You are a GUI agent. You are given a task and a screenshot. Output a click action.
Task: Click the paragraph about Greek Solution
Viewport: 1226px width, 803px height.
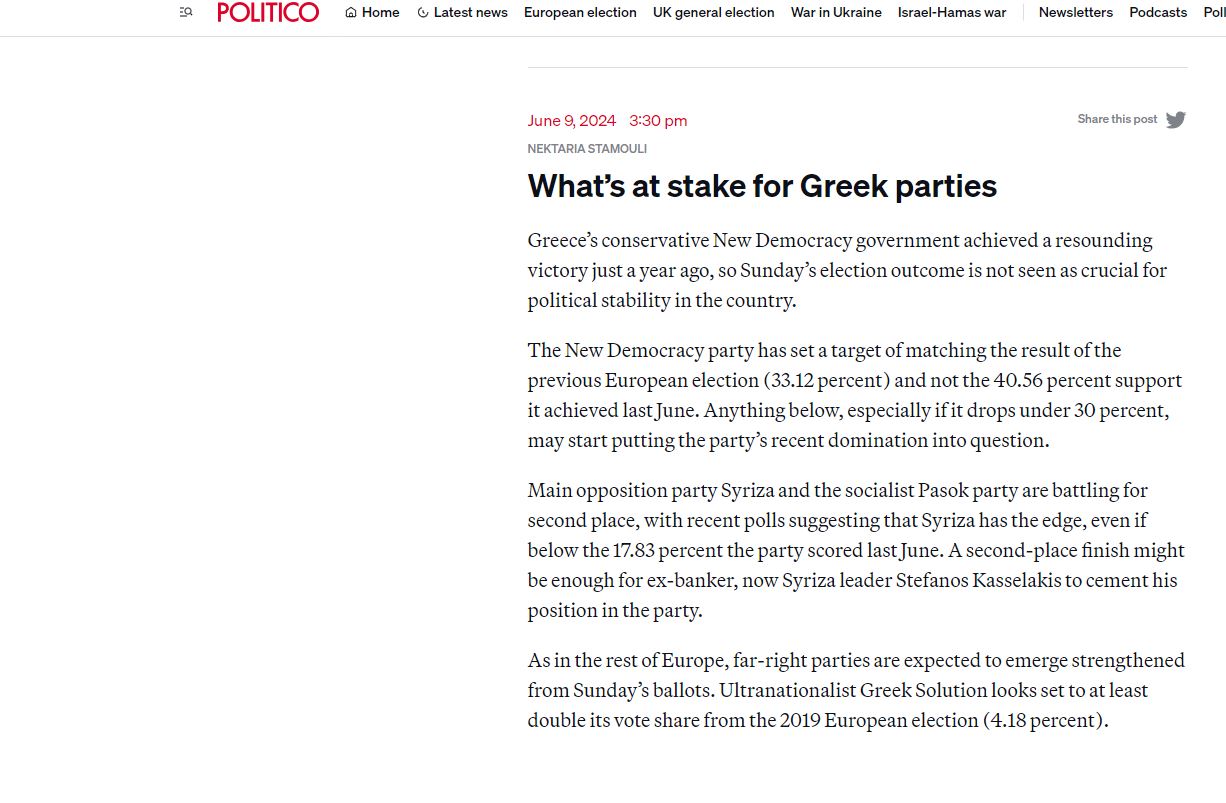click(x=855, y=690)
